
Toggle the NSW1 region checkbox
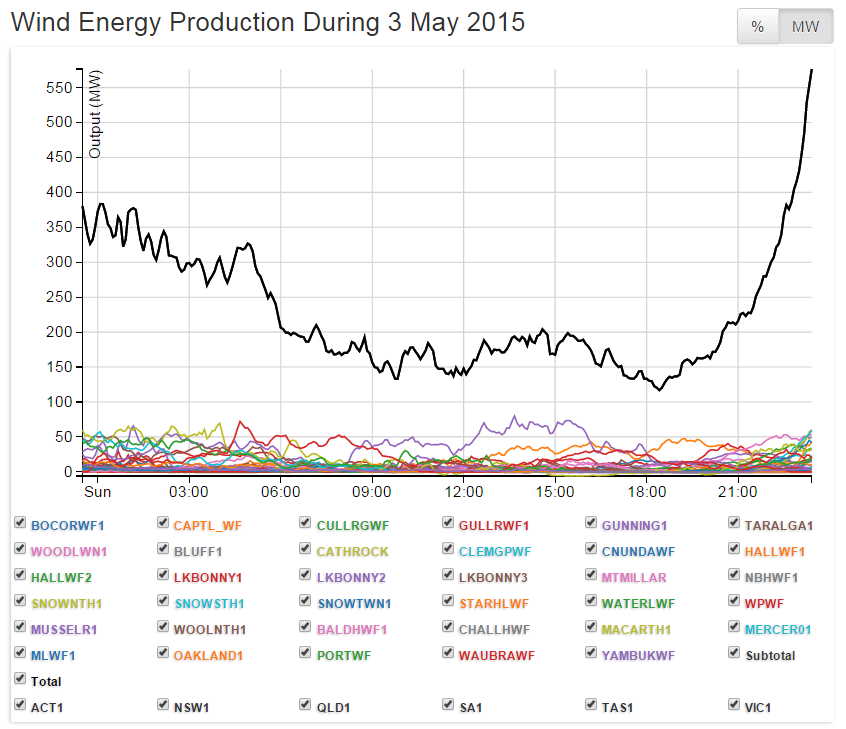coord(163,706)
